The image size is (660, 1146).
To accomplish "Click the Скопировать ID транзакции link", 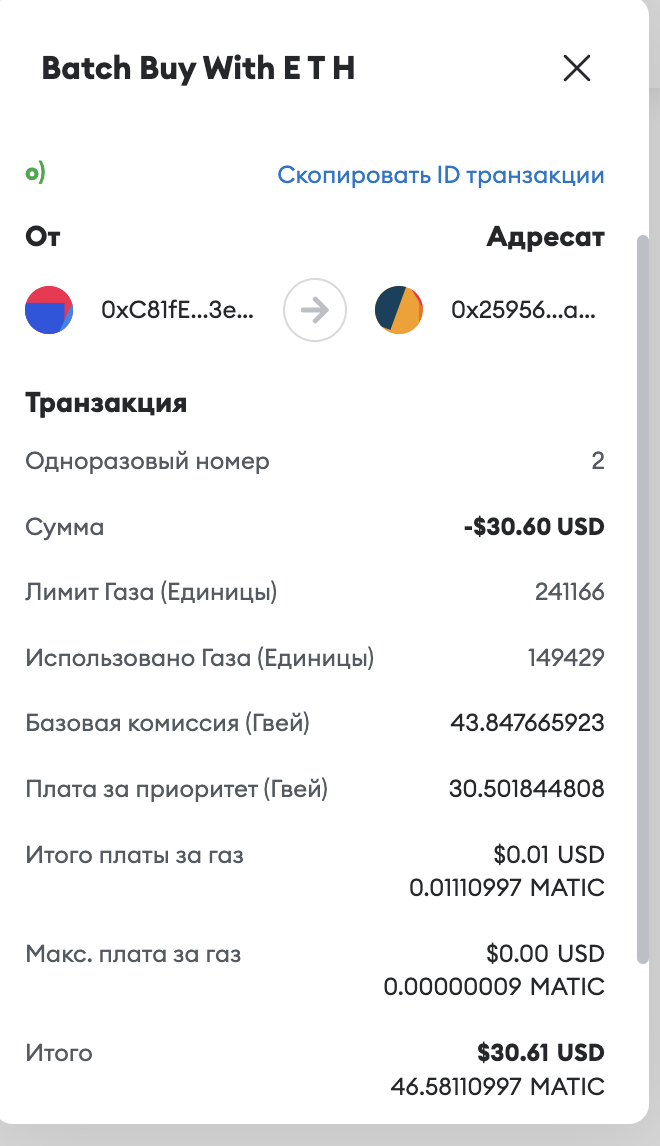I will point(440,176).
